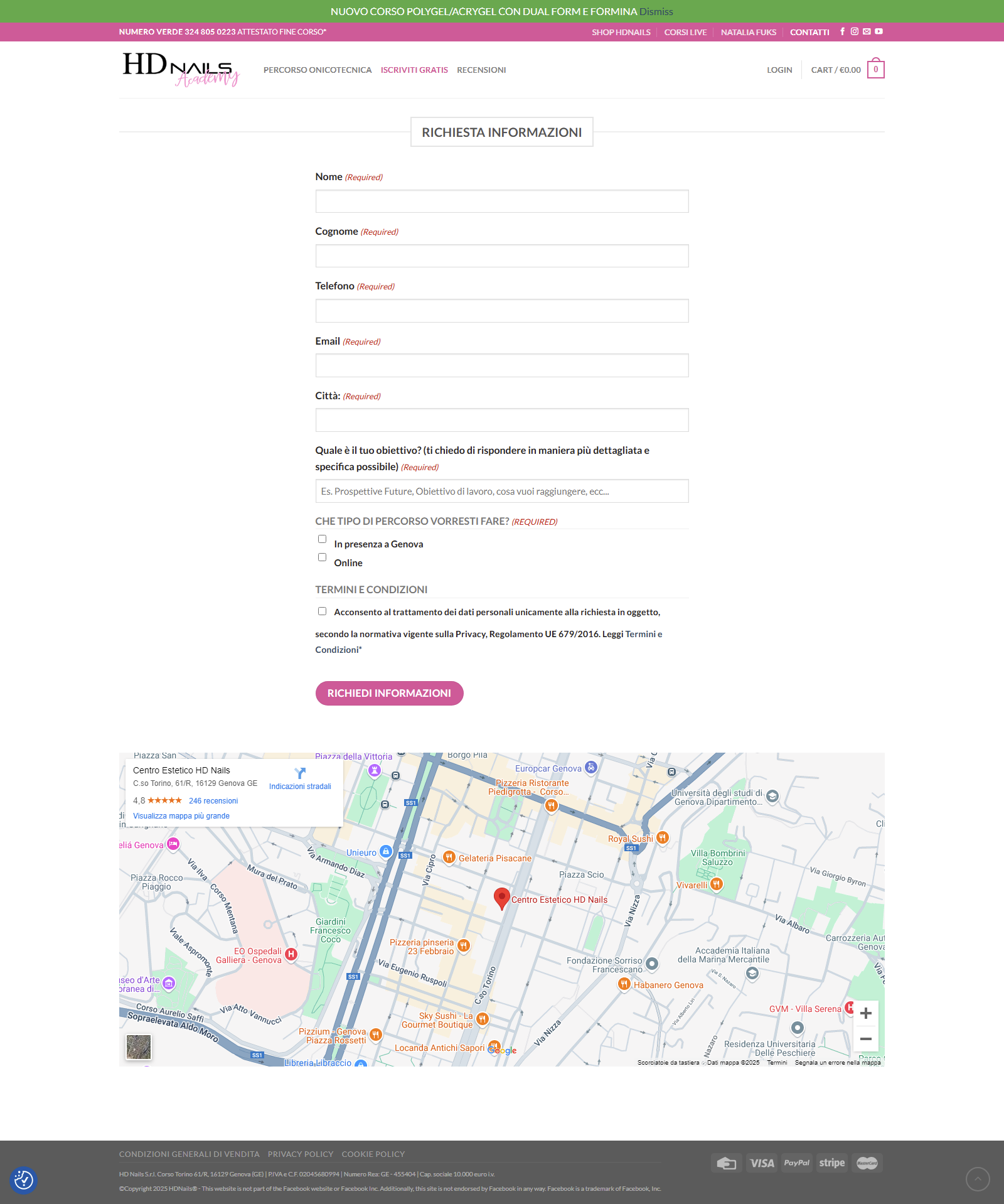Click the Unieuro shop marker
This screenshot has width=1004, height=1204.
[387, 852]
